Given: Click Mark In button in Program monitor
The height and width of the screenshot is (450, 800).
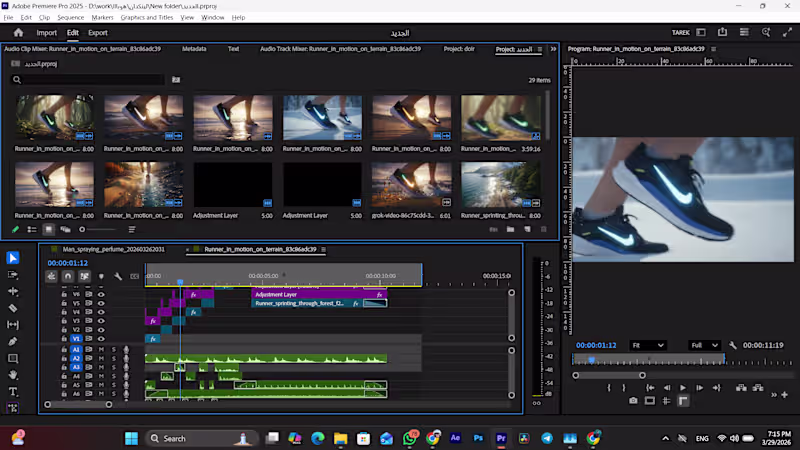Looking at the screenshot, I should (x=609, y=388).
